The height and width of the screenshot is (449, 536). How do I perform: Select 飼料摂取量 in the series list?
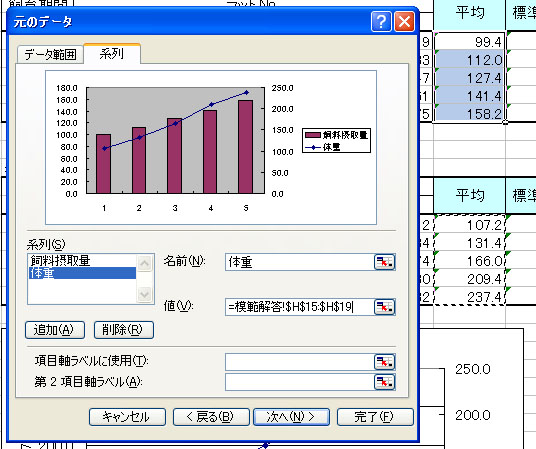(x=81, y=261)
